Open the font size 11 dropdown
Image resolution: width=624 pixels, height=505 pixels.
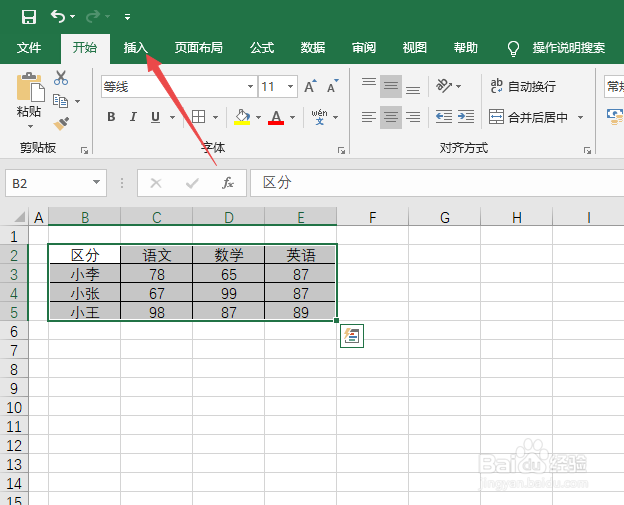click(x=291, y=86)
